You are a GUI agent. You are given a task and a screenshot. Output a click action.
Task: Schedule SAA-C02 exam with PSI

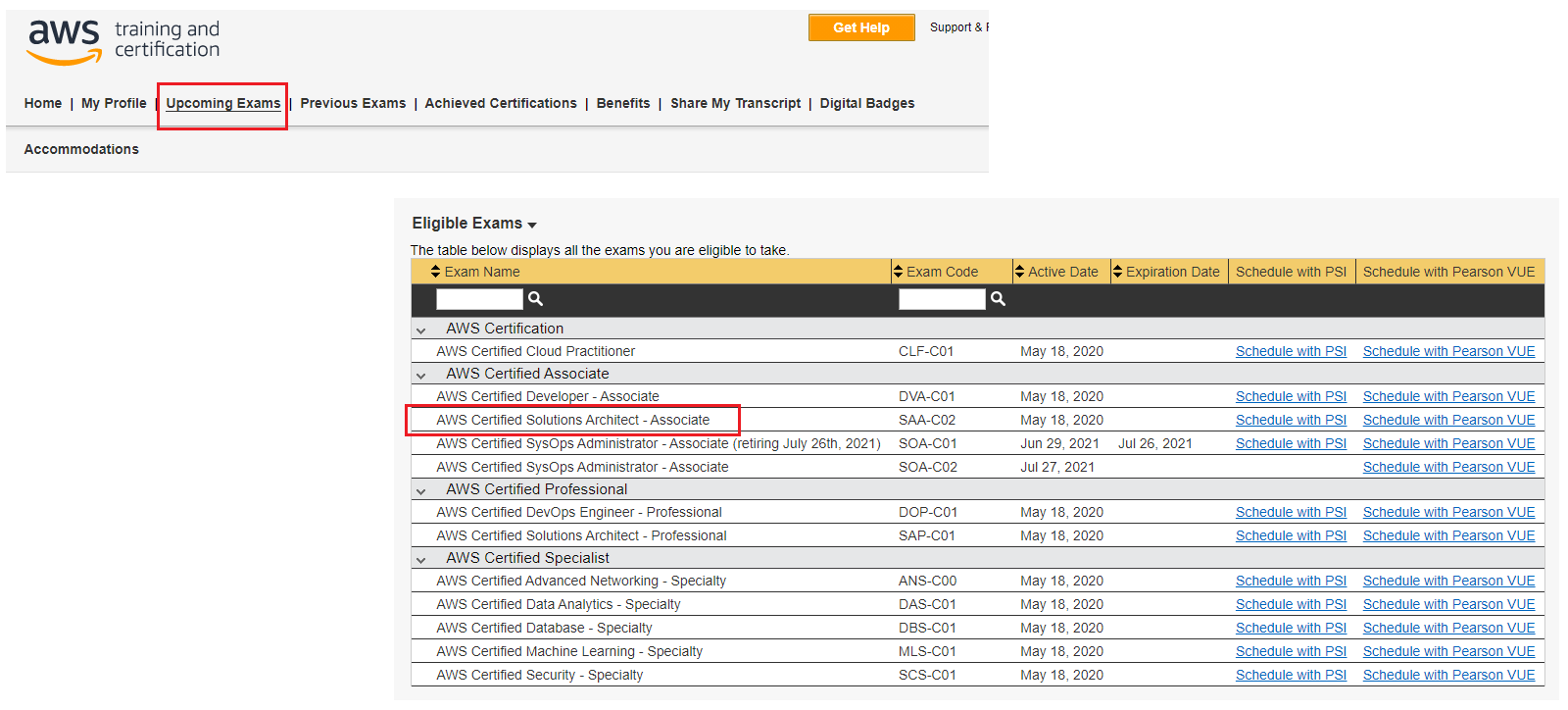pyautogui.click(x=1291, y=420)
